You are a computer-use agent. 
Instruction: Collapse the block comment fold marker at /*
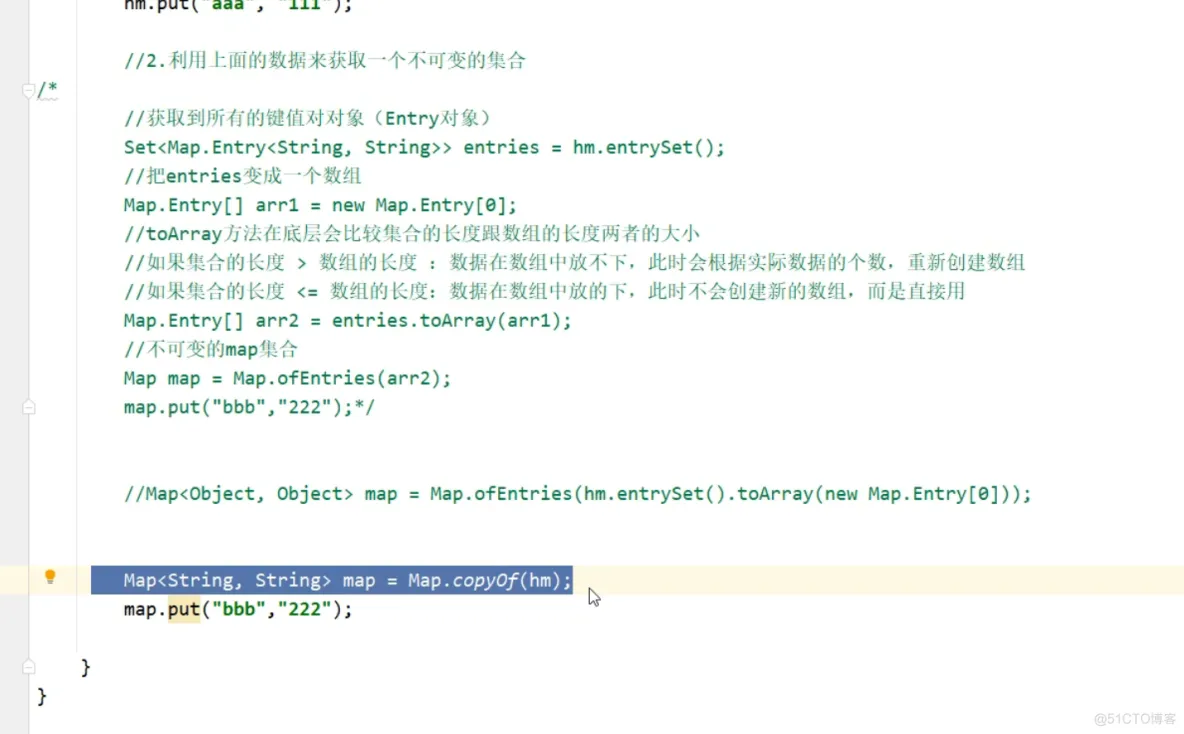28,91
